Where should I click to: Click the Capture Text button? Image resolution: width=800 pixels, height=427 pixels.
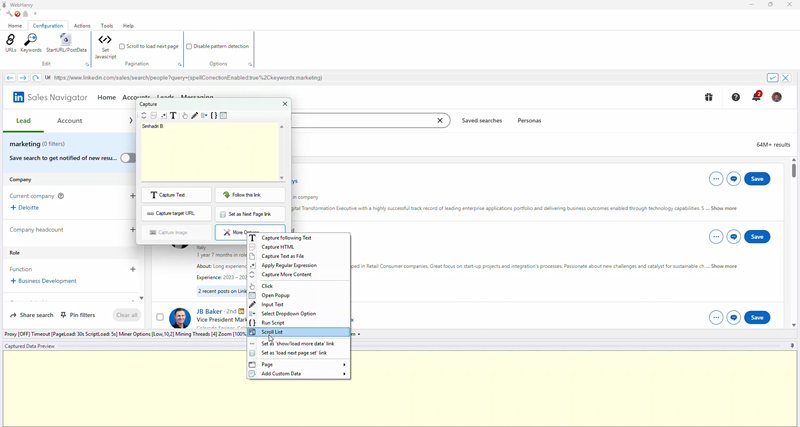coord(176,195)
